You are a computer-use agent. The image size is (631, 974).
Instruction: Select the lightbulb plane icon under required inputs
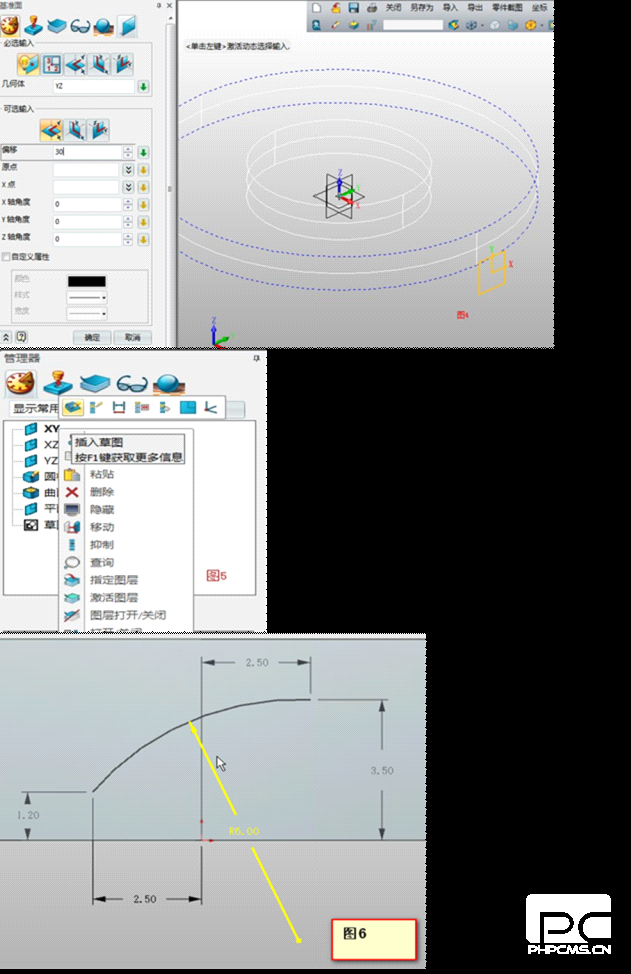[x=28, y=64]
